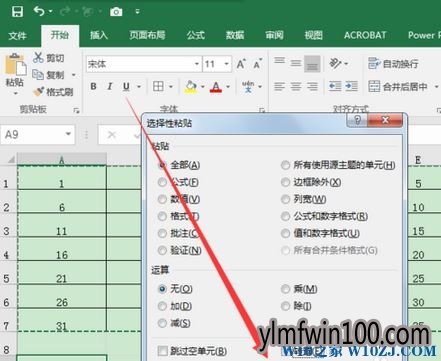The height and width of the screenshot is (361, 441).
Task: Expand the 粘贴 paste options arrow
Action: 15,93
